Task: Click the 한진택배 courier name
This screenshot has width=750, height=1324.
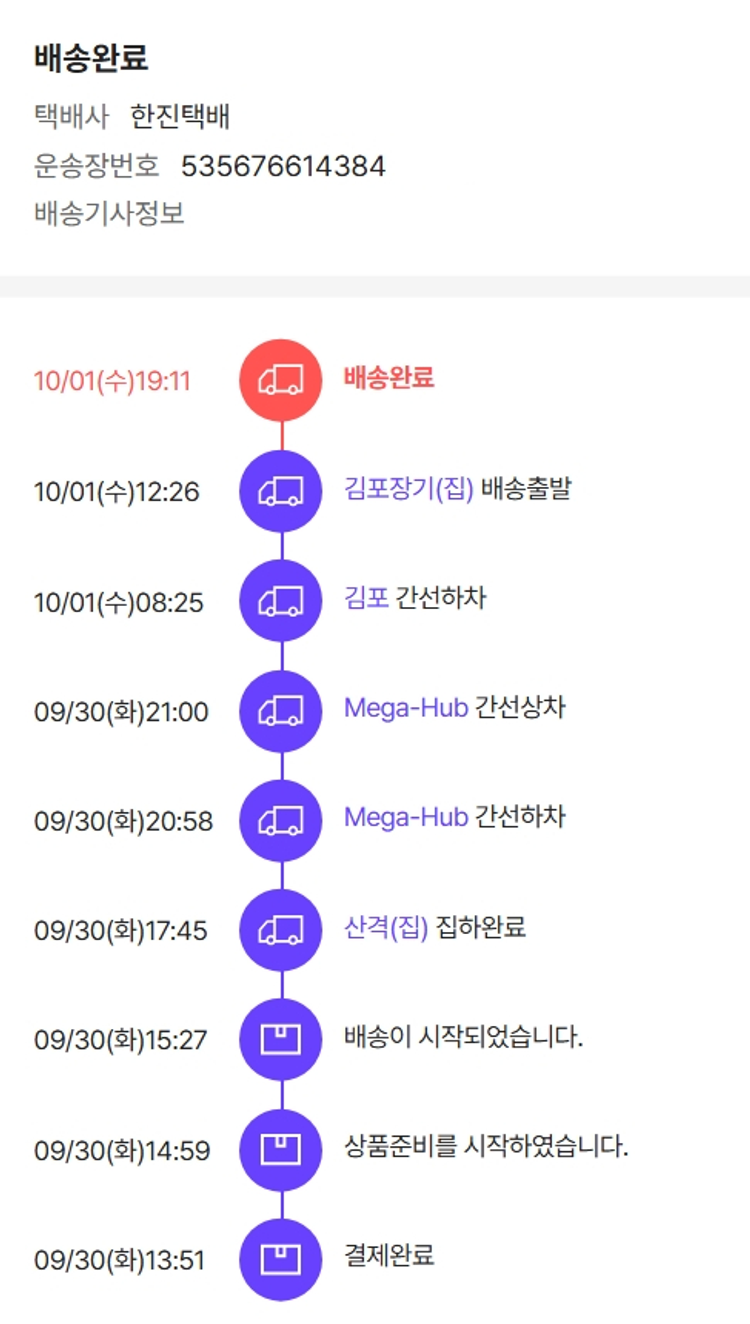Action: [180, 118]
